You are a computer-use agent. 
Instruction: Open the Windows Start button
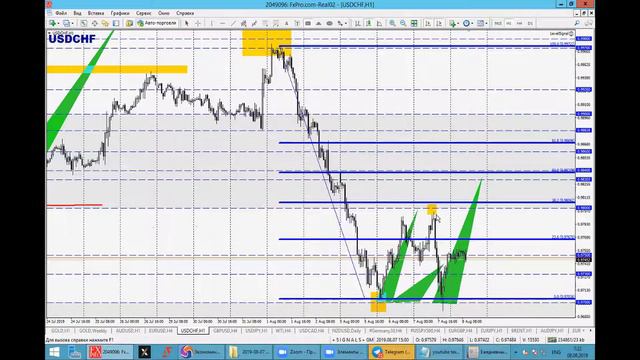54,352
